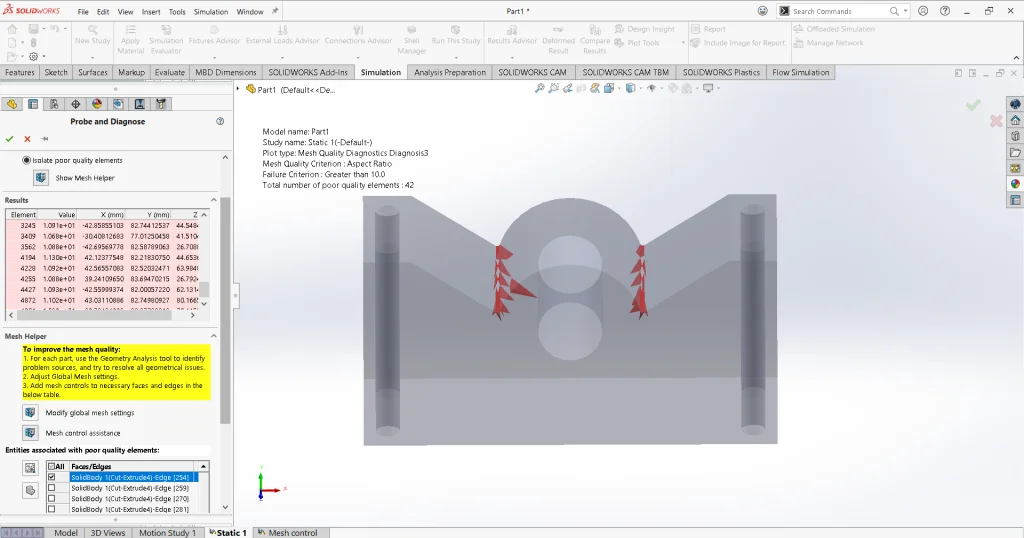This screenshot has height=538, width=1024.
Task: Toggle the All checkbox in Faces/Edges header
Action: coord(52,466)
